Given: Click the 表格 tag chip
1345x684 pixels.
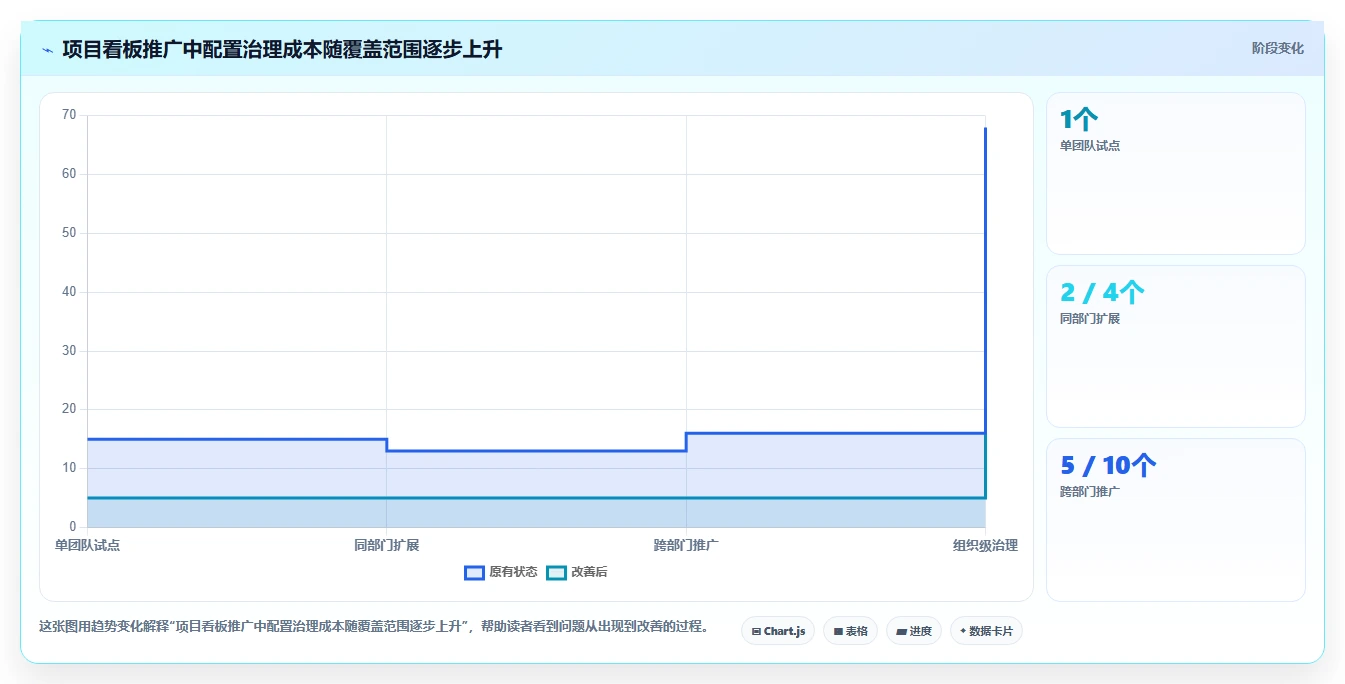Looking at the screenshot, I should [850, 631].
